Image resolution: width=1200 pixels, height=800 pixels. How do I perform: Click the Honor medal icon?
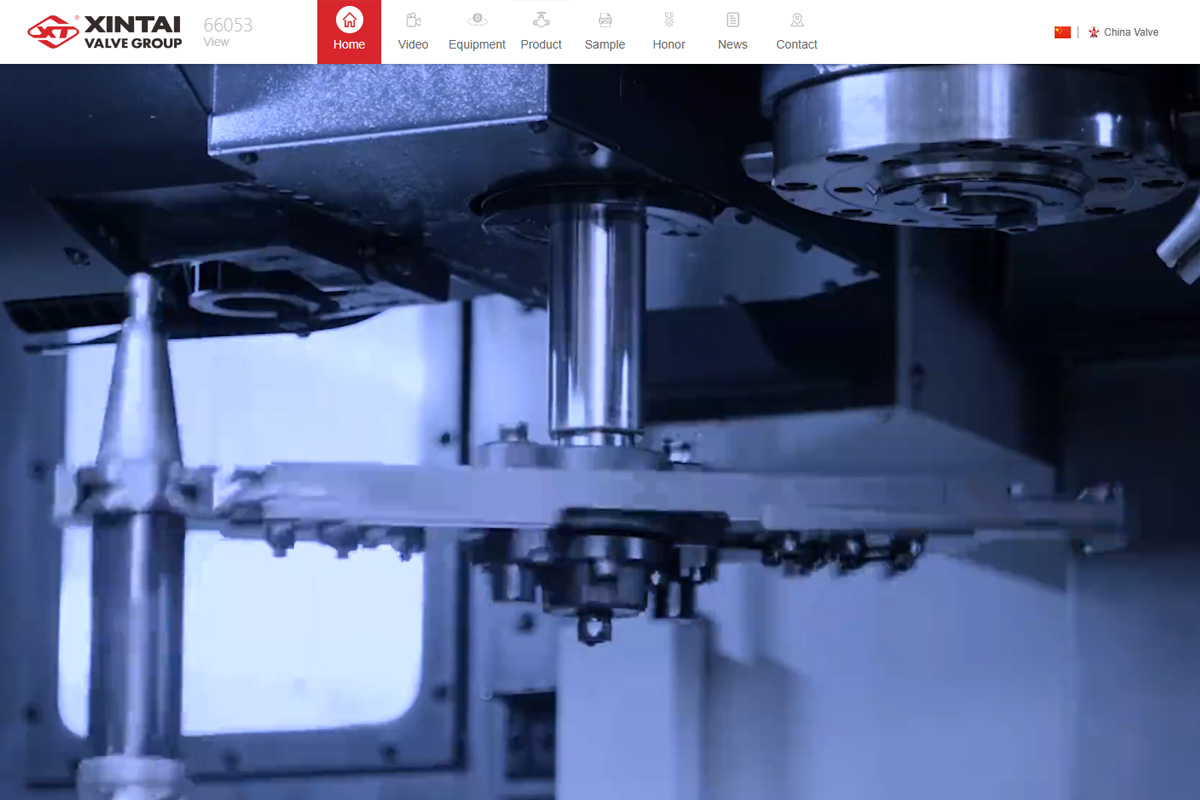coord(669,20)
